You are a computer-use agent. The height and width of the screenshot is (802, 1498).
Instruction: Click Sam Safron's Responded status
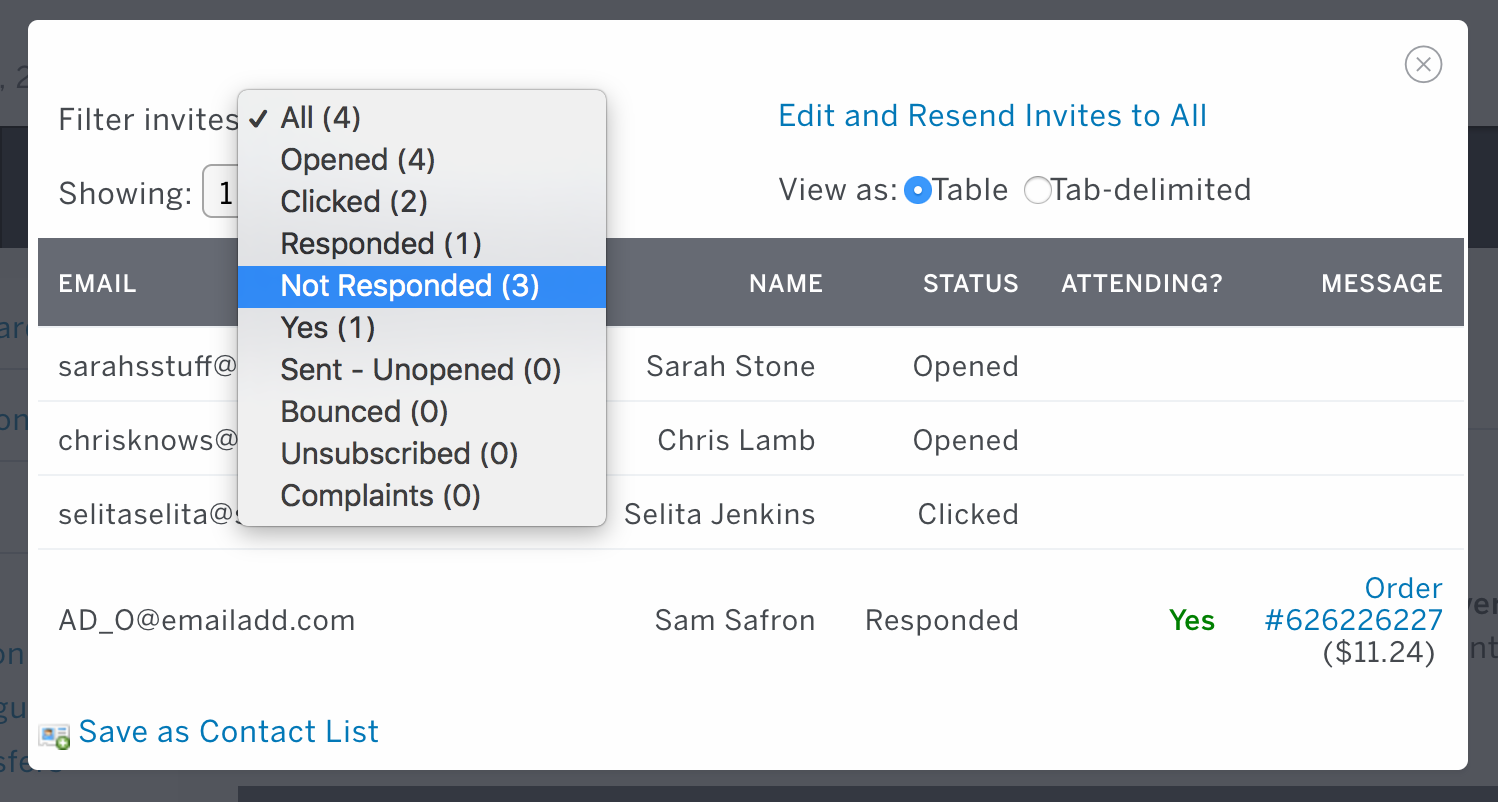click(x=942, y=621)
